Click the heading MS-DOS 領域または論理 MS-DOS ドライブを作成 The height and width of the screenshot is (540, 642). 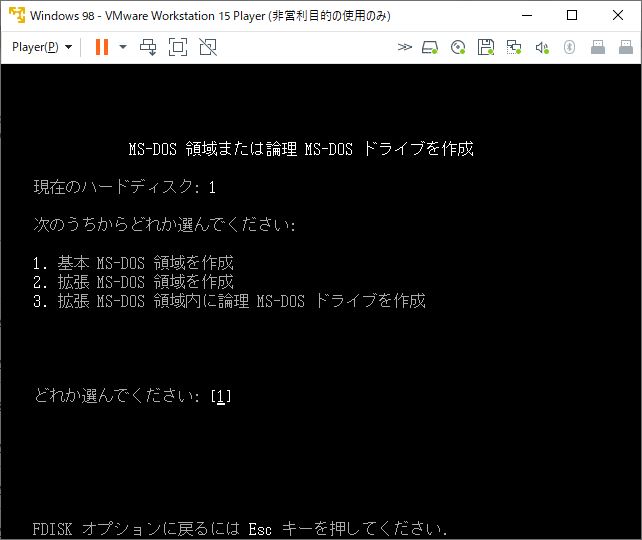(x=301, y=149)
